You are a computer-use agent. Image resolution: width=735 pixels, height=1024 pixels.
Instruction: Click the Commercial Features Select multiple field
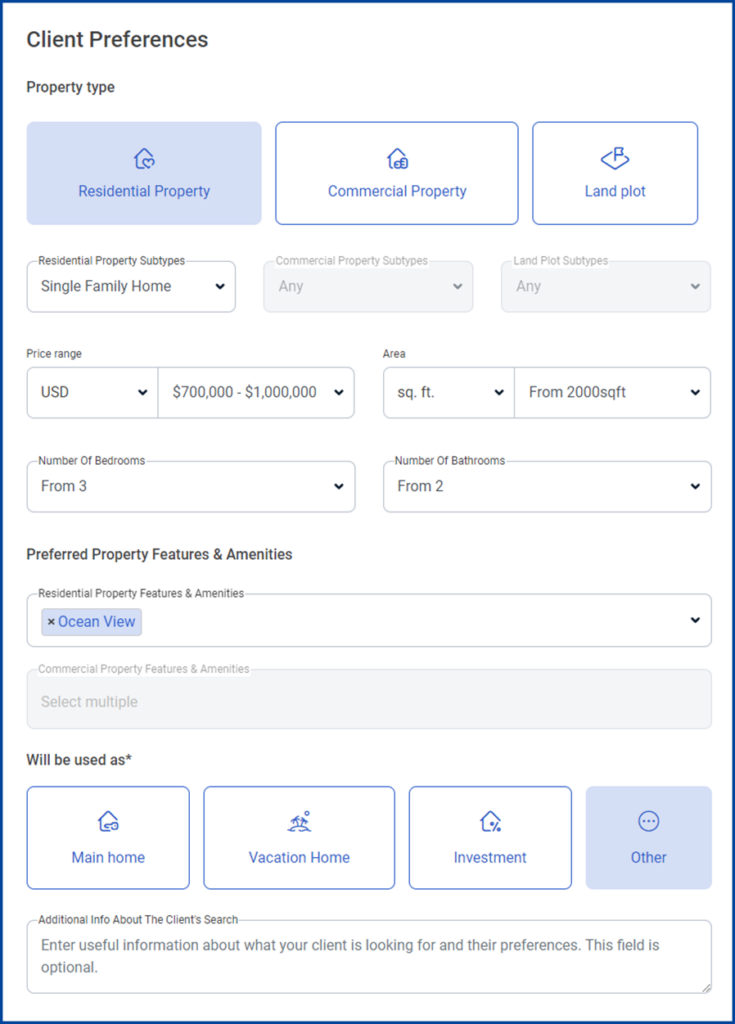[x=369, y=699]
